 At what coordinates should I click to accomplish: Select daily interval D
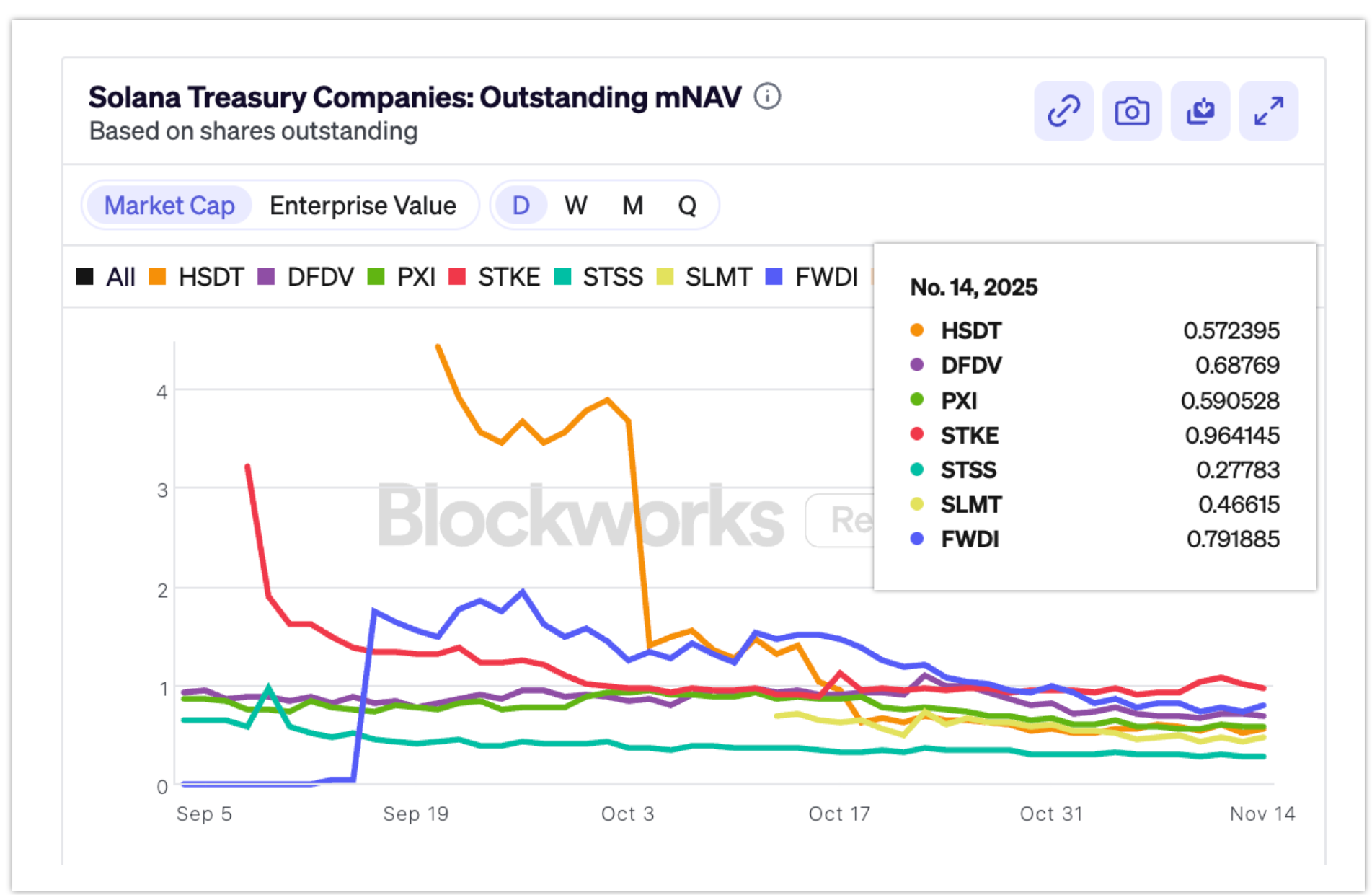pos(521,206)
